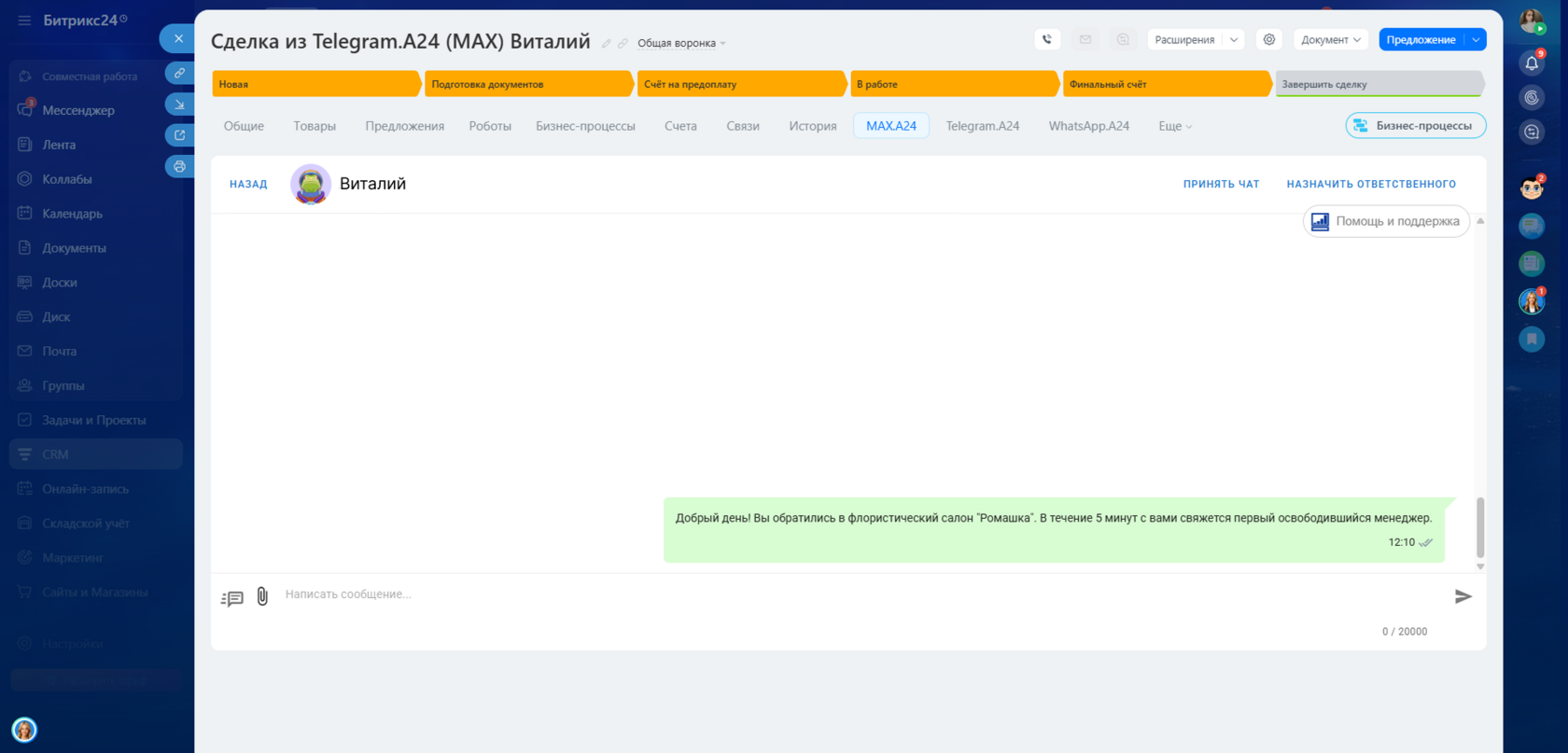The height and width of the screenshot is (753, 1568).
Task: Open the chat icon in the deal header
Action: point(1123,39)
